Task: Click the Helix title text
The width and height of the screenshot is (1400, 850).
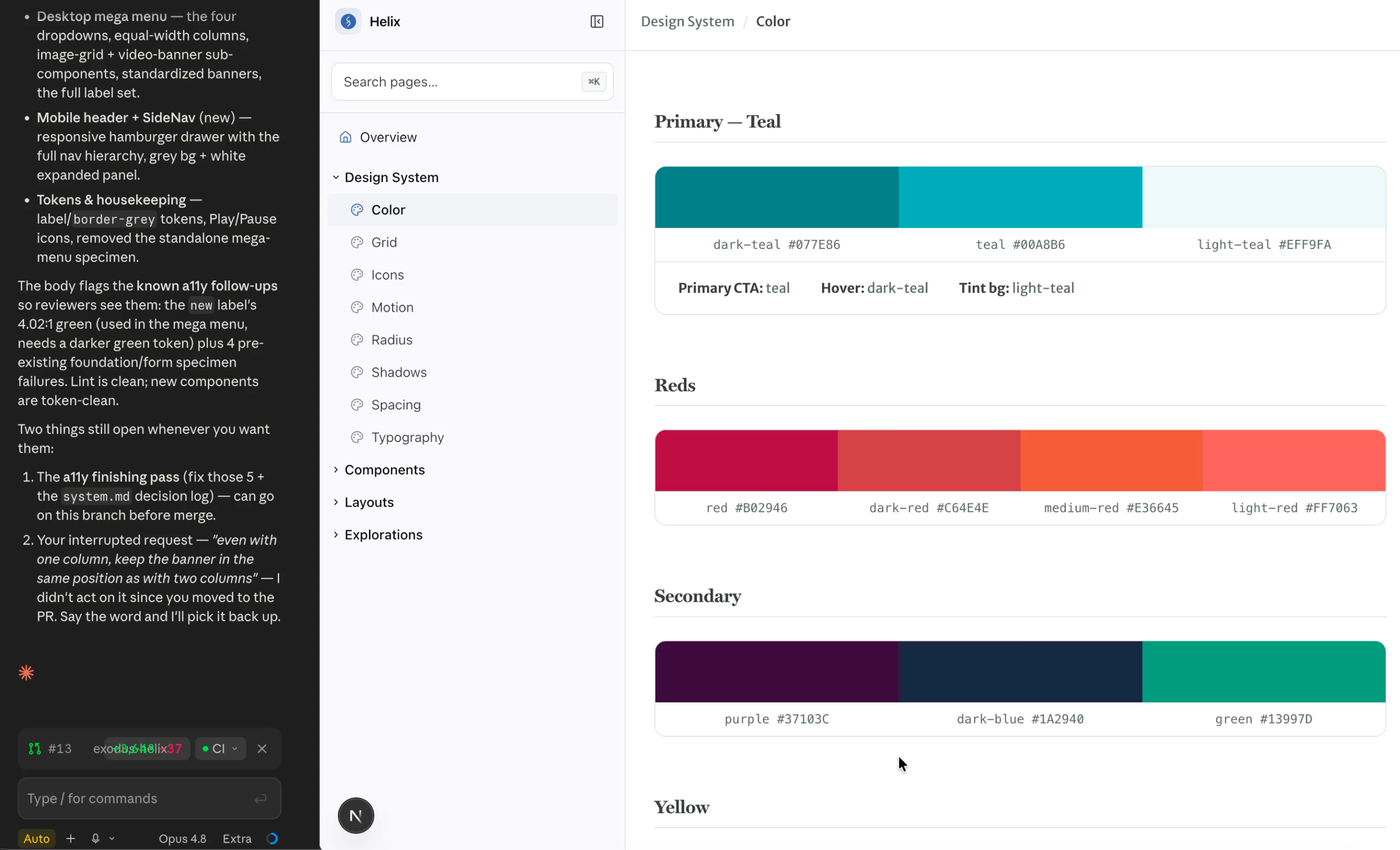Action: click(x=385, y=21)
